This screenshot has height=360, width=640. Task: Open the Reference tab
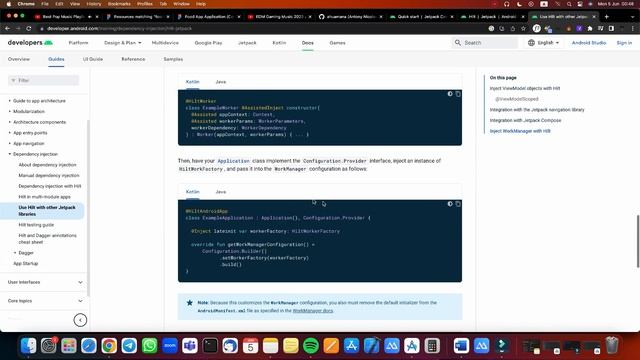(133, 59)
